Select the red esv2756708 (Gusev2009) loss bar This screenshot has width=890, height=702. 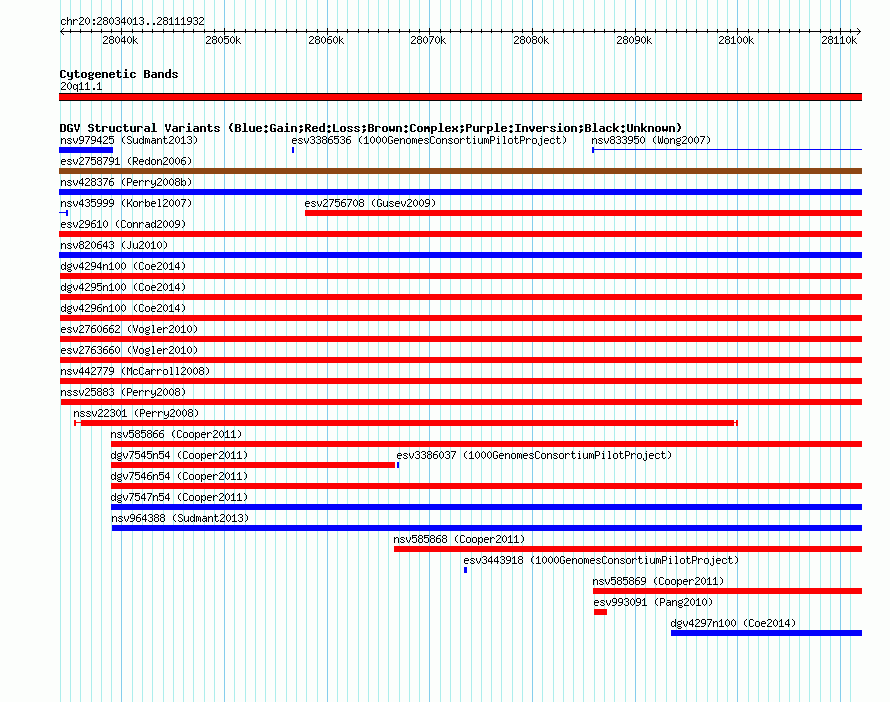click(583, 213)
